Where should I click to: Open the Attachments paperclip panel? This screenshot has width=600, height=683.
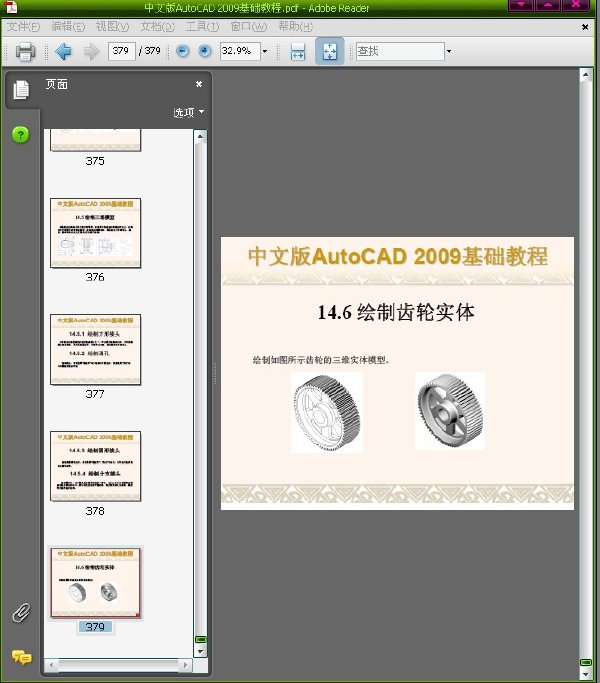point(21,613)
